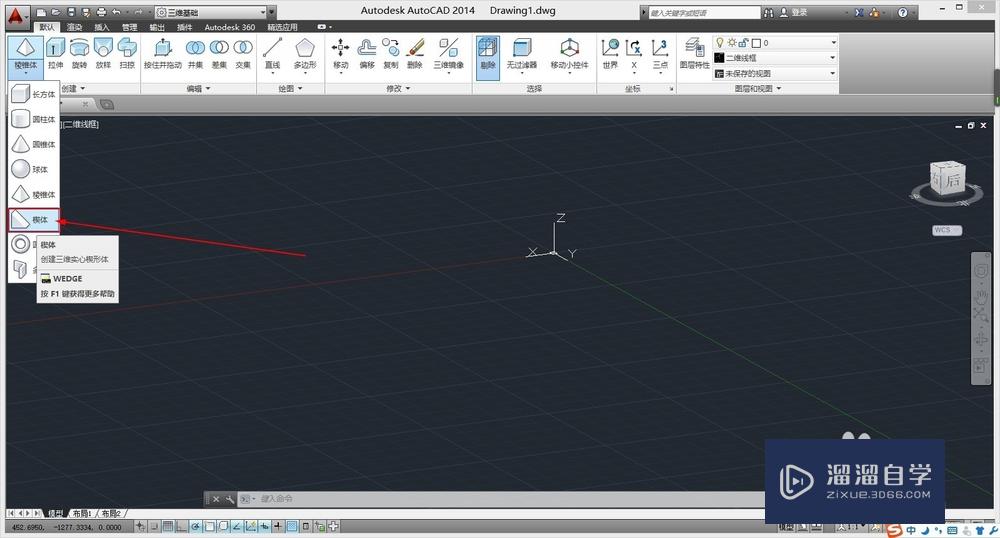Screen dimensions: 1000x538
Task: Open the Help question mark button
Action: [x=902, y=12]
